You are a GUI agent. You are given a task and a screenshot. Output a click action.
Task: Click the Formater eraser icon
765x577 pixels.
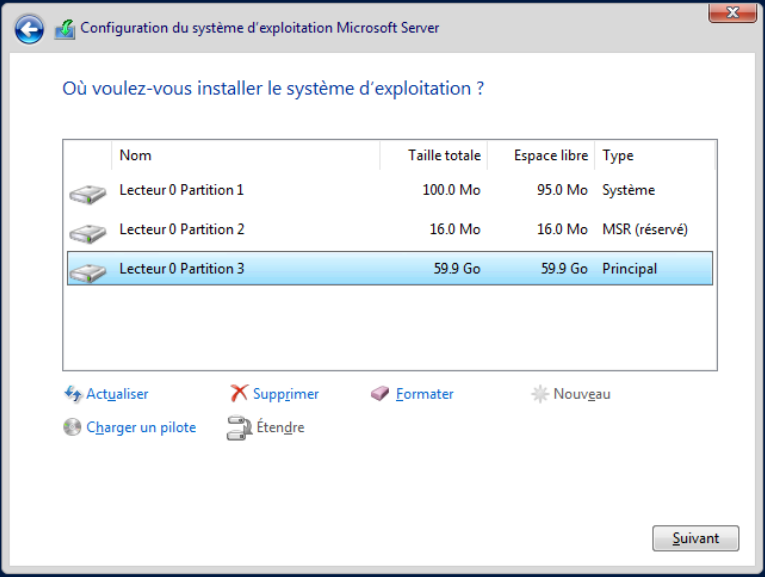click(x=380, y=394)
